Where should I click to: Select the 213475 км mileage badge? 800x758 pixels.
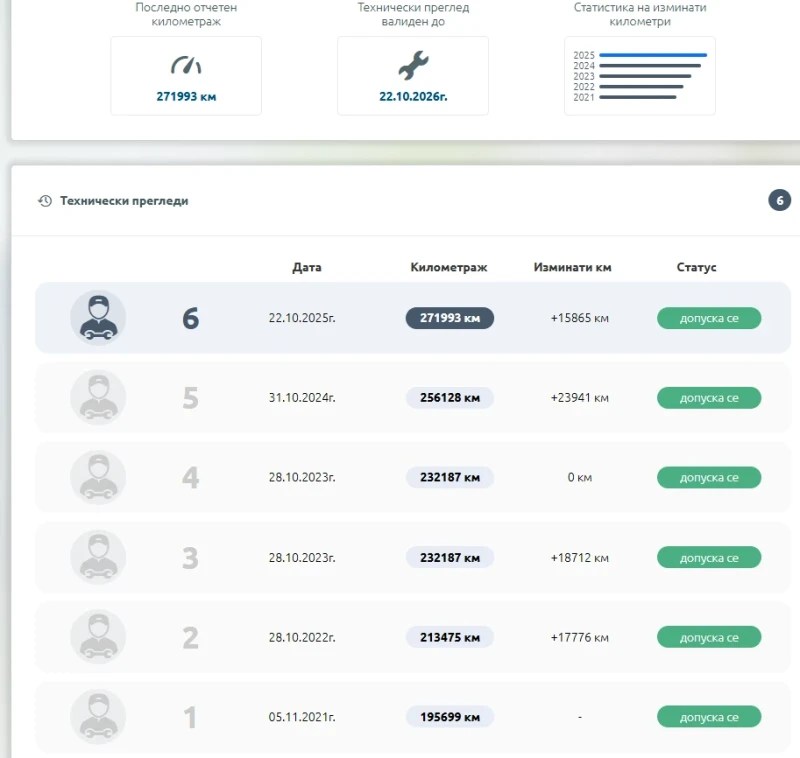449,638
